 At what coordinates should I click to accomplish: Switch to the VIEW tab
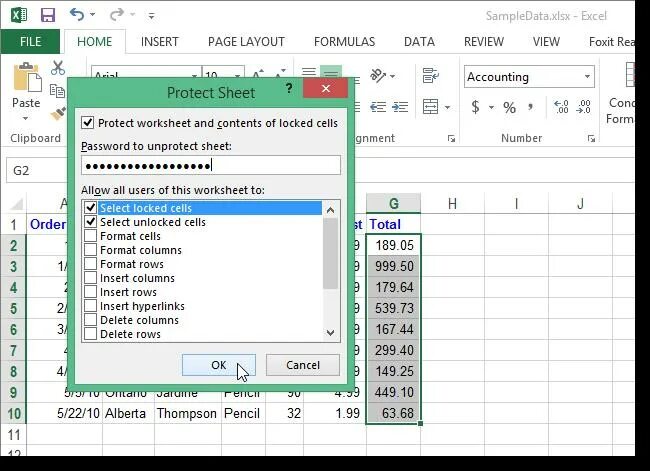(546, 42)
